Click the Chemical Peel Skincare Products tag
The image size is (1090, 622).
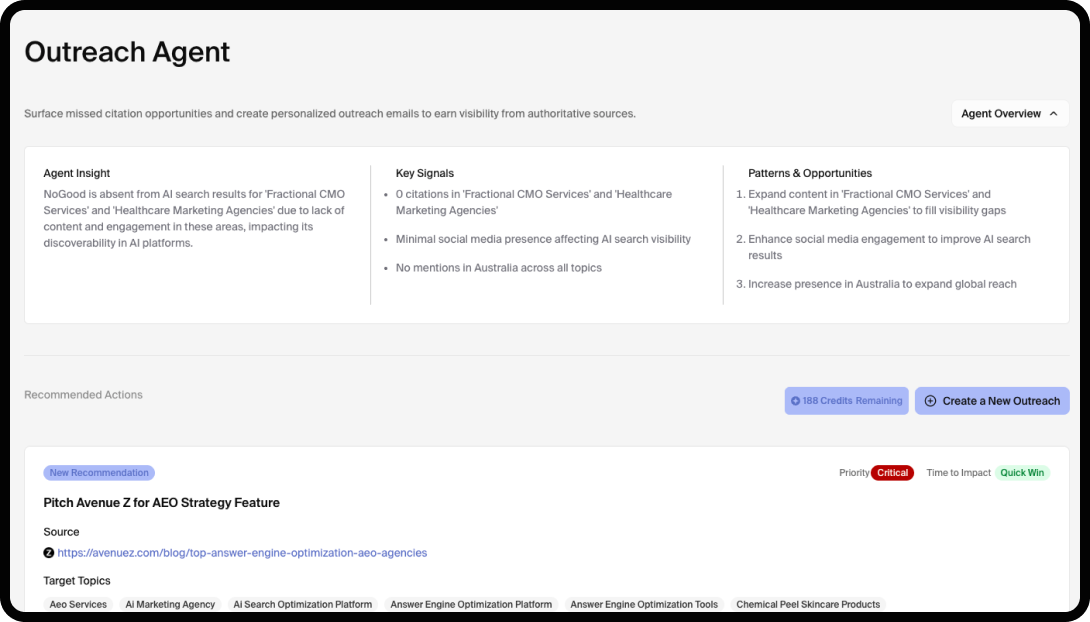point(808,604)
